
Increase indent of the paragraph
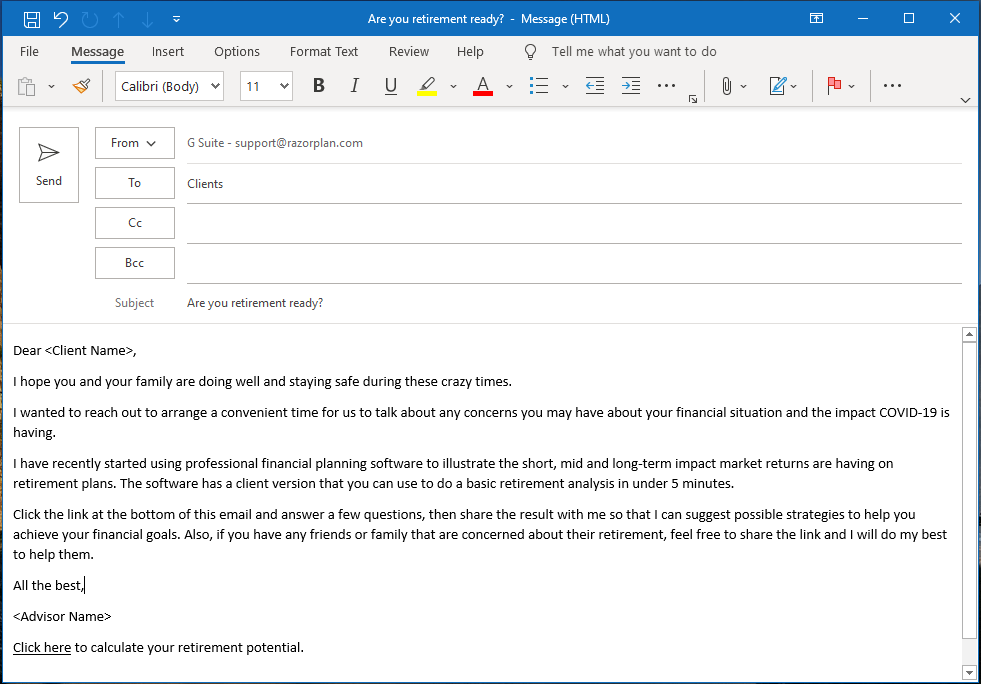pyautogui.click(x=630, y=86)
